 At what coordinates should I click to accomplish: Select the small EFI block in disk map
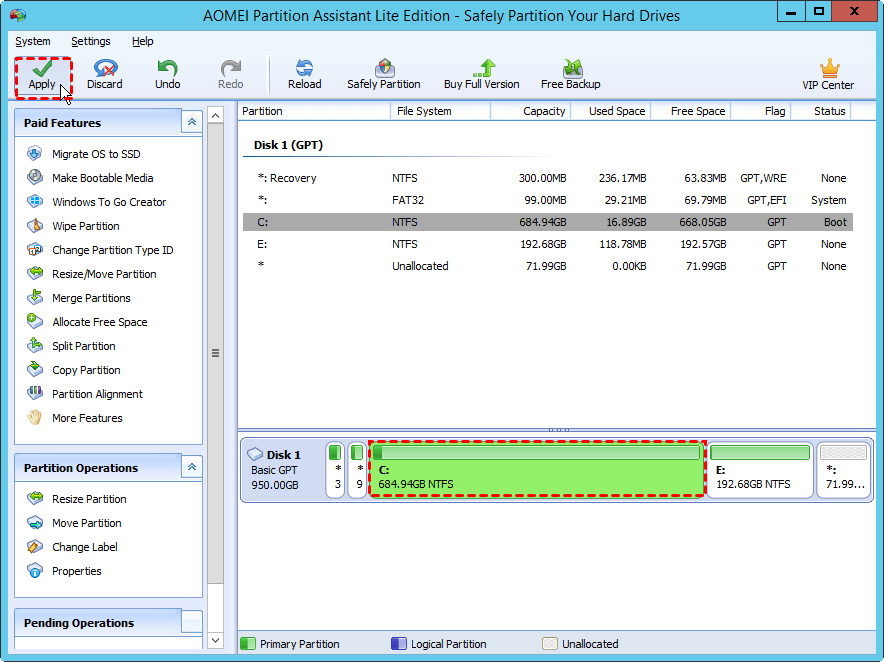click(357, 470)
